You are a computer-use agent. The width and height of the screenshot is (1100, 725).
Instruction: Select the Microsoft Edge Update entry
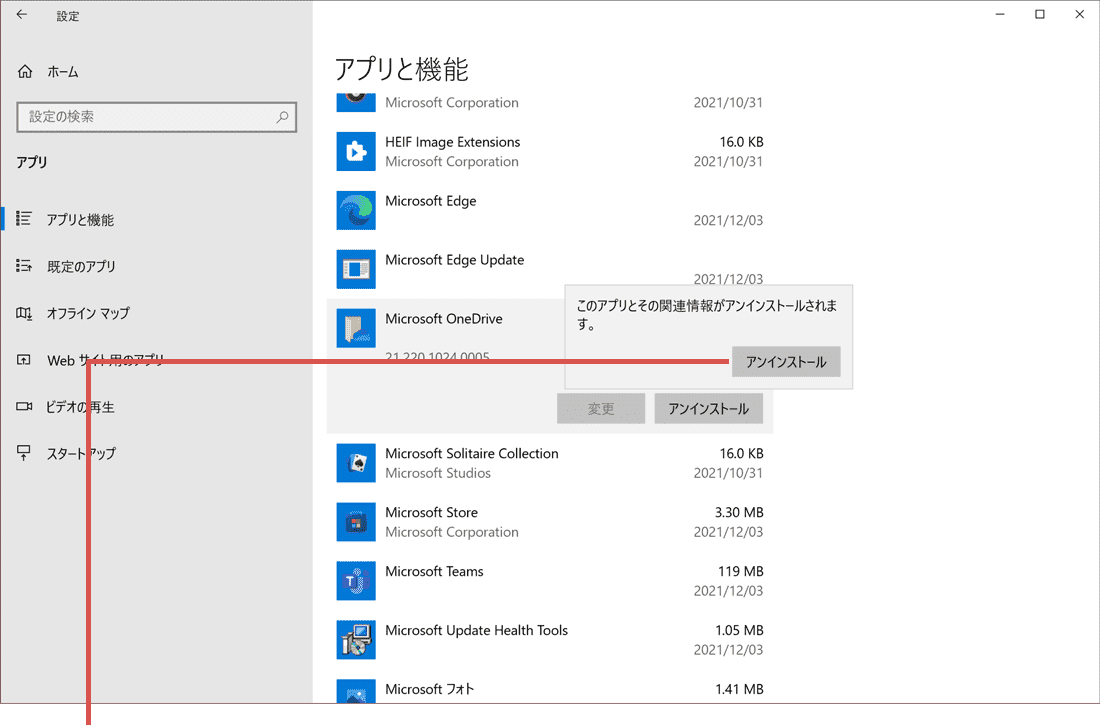(549, 270)
